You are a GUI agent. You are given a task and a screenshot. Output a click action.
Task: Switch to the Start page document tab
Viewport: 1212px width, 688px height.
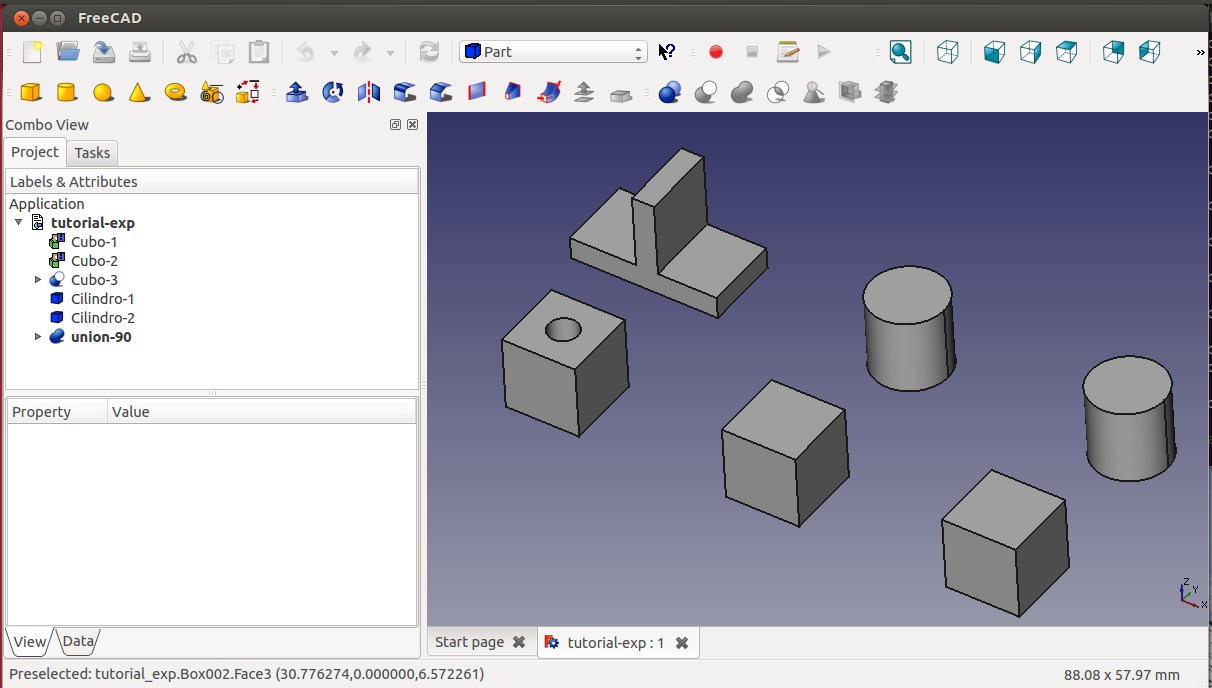point(469,643)
